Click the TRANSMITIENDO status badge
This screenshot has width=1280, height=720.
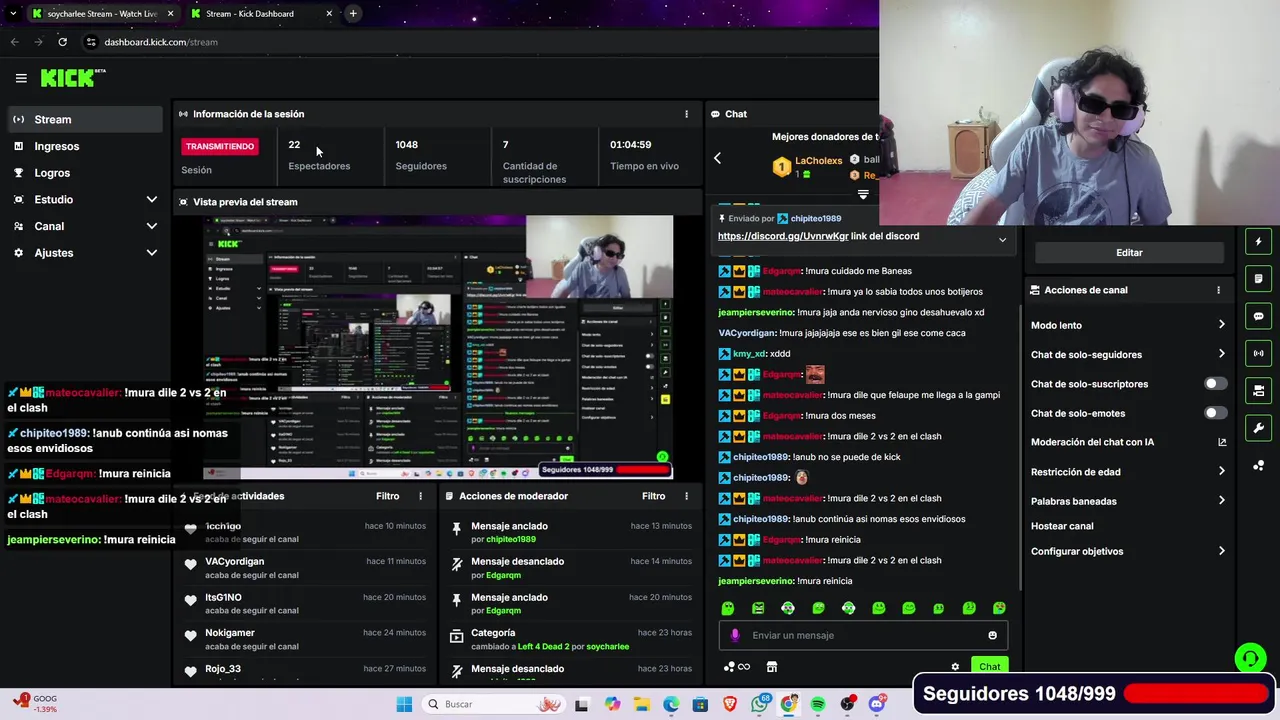[220, 146]
